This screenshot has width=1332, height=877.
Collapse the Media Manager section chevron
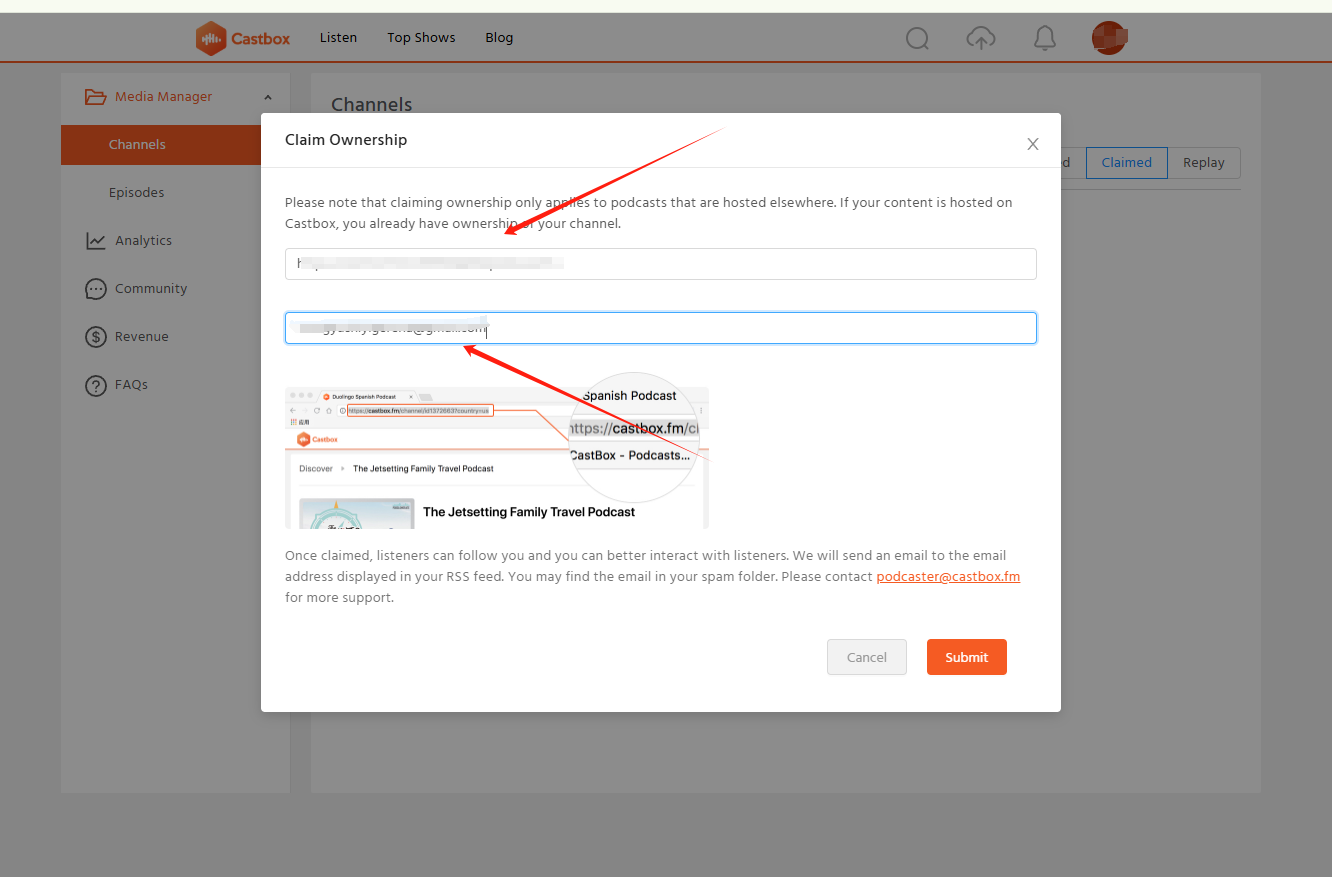268,97
